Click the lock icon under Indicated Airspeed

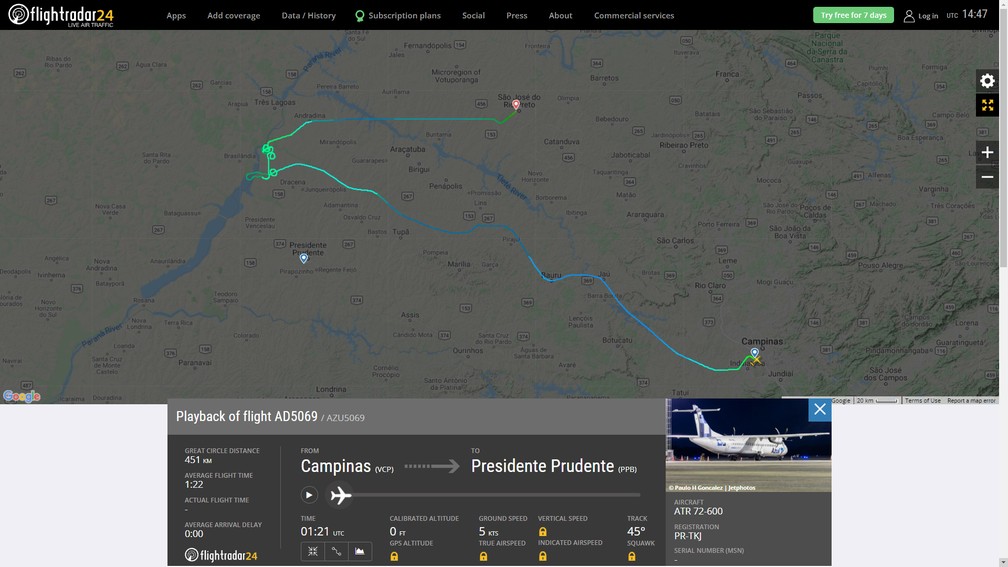point(543,556)
